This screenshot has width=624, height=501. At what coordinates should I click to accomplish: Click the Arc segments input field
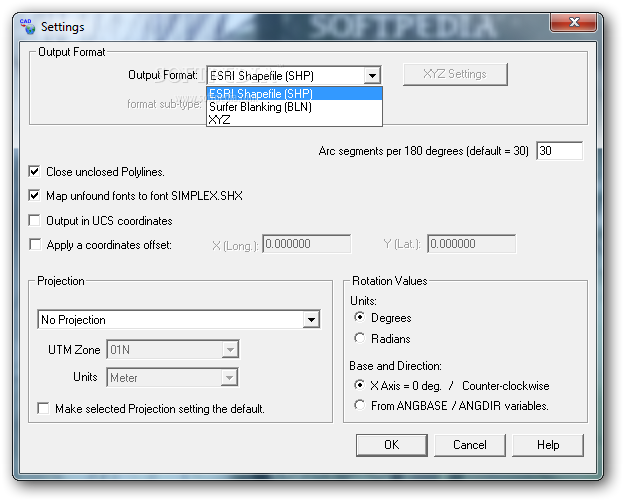559,151
